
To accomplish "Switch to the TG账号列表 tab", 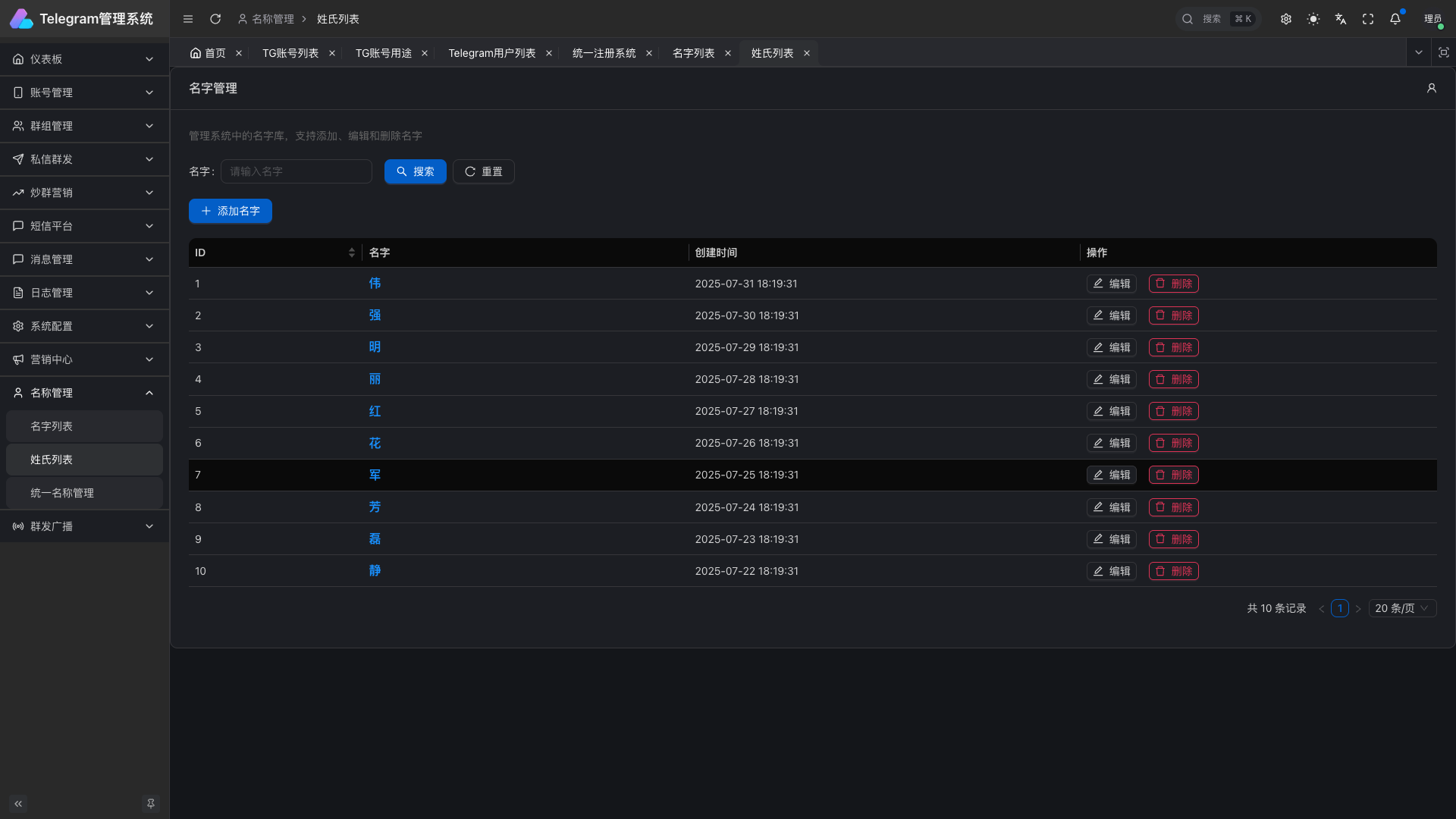I will pyautogui.click(x=290, y=53).
